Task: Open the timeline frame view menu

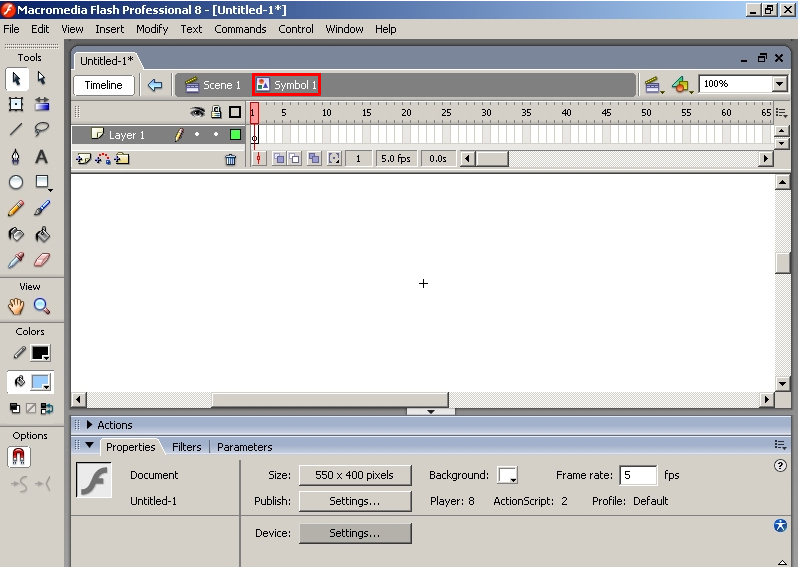Action: 781,113
